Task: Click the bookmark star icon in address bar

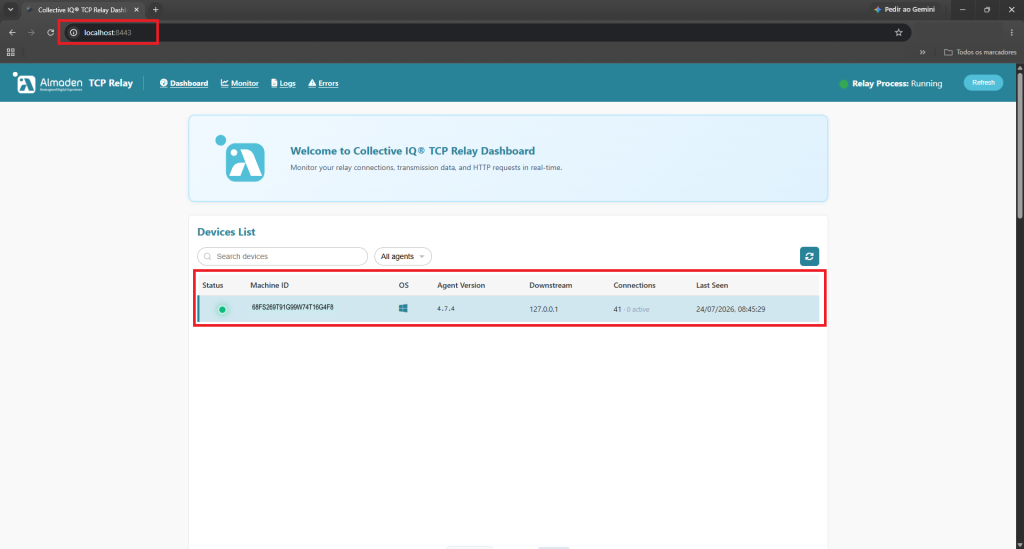Action: 899,33
